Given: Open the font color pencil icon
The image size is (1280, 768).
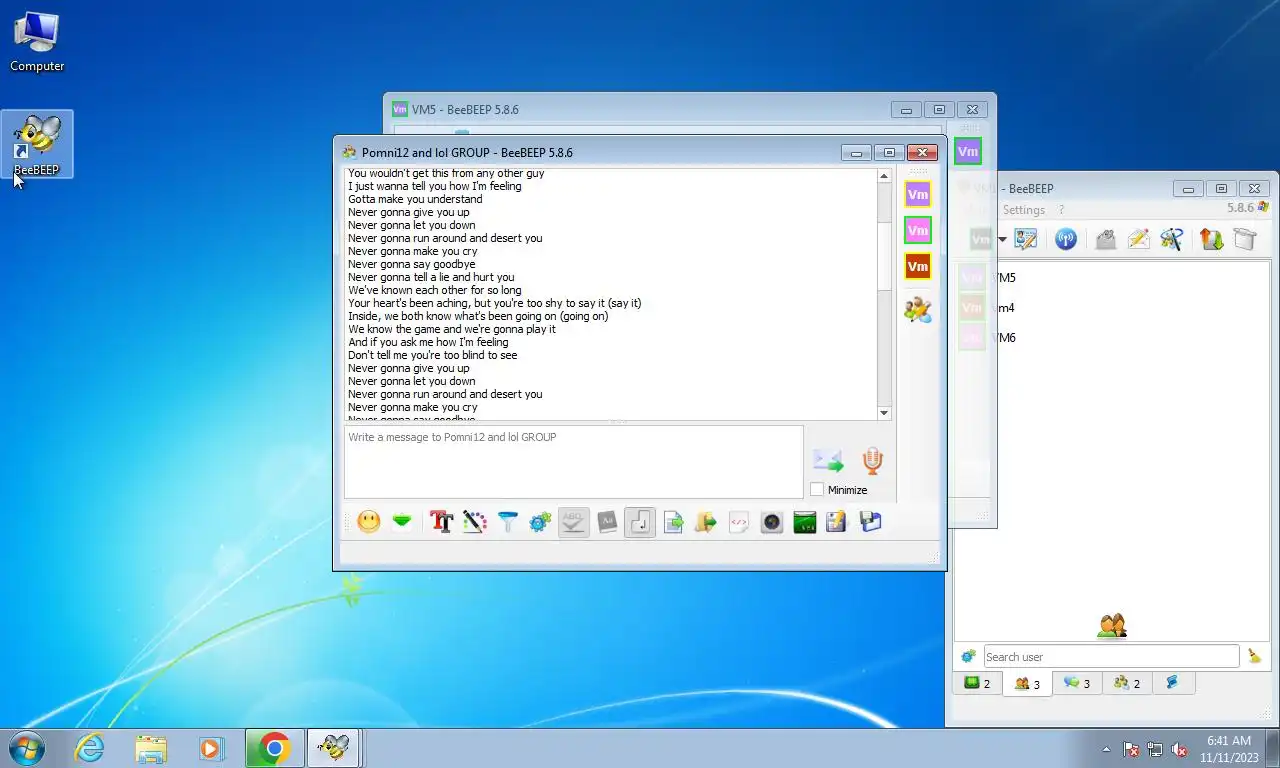Looking at the screenshot, I should click(474, 522).
